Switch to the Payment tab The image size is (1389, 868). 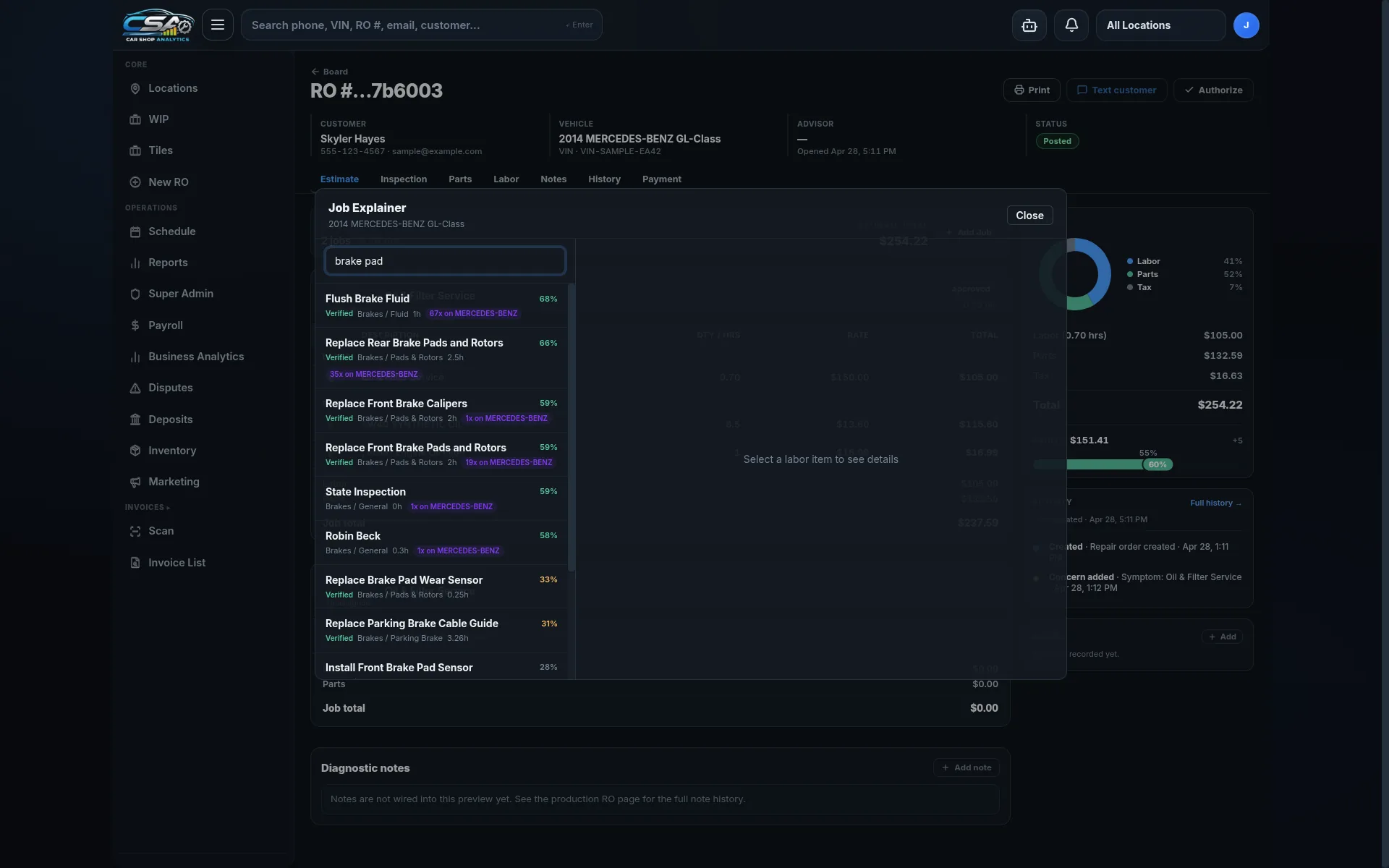click(x=662, y=179)
